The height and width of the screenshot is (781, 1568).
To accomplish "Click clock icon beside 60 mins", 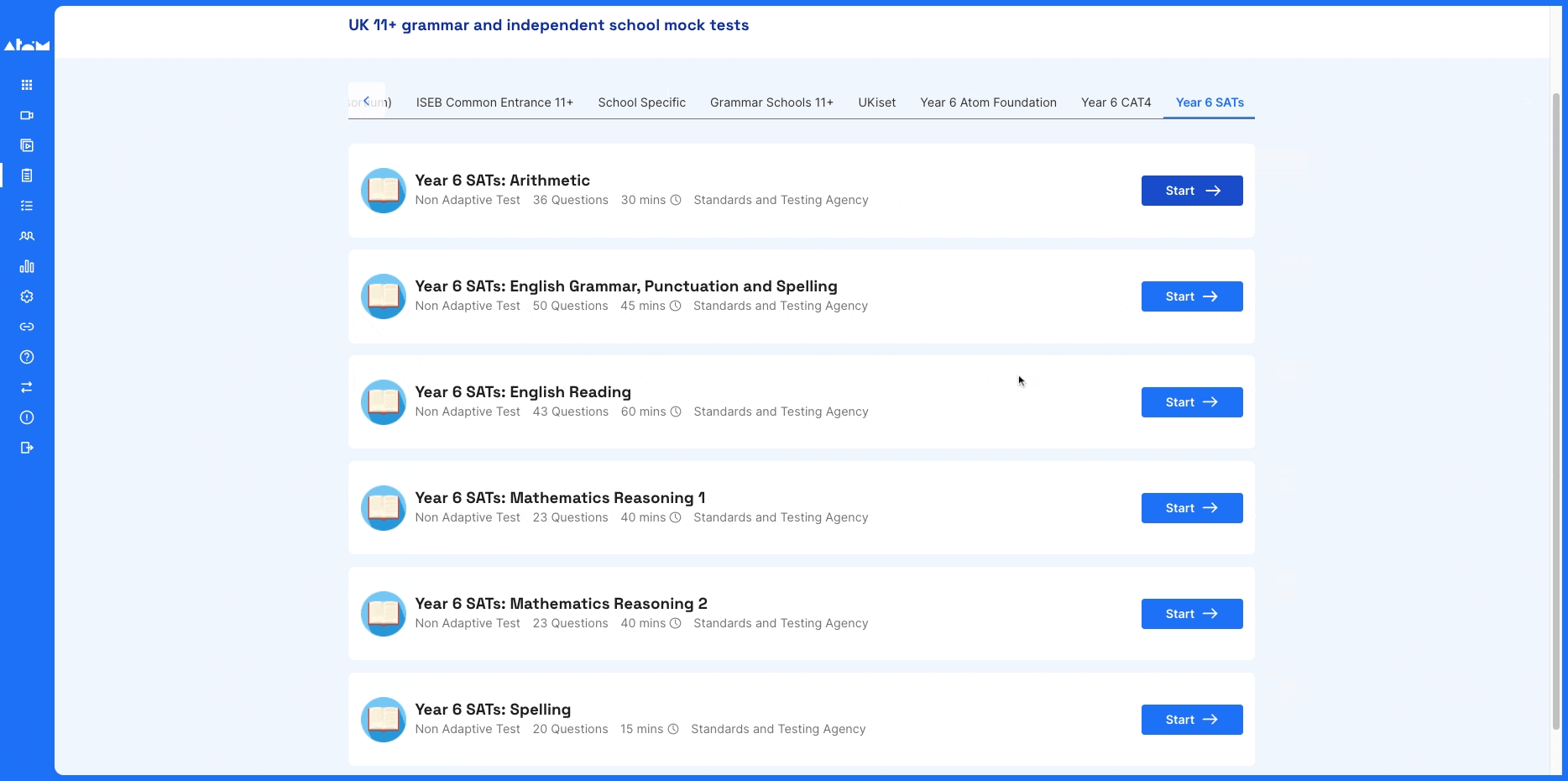I will point(676,411).
